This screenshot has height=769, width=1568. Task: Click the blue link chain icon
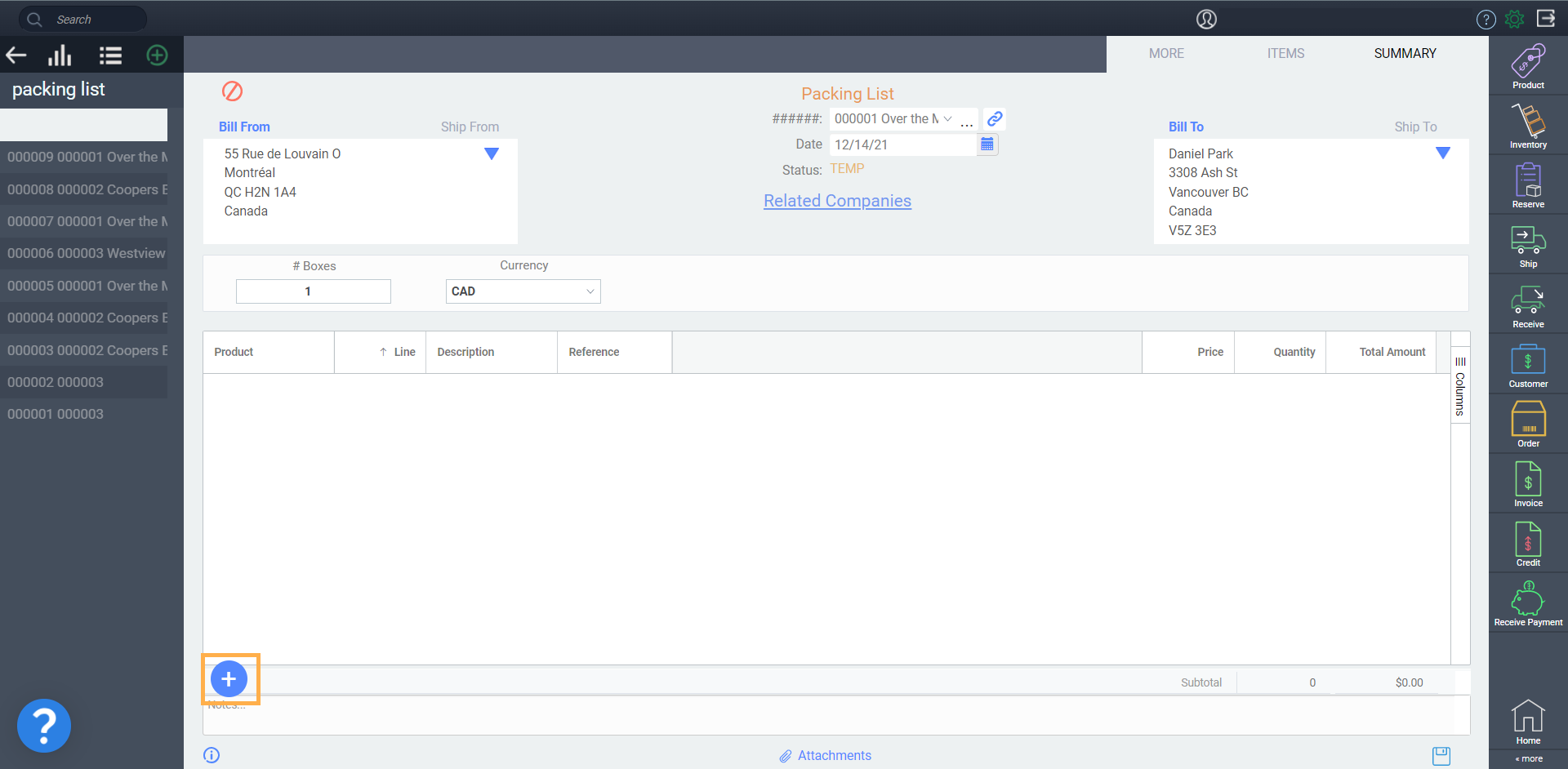pos(994,118)
